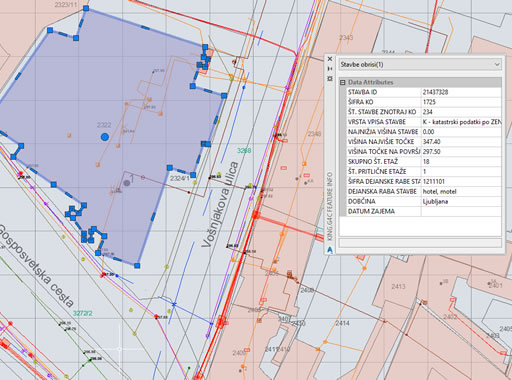Select the VRSTA VPISA STAVBE value
The width and height of the screenshot is (512, 380).
point(461,122)
